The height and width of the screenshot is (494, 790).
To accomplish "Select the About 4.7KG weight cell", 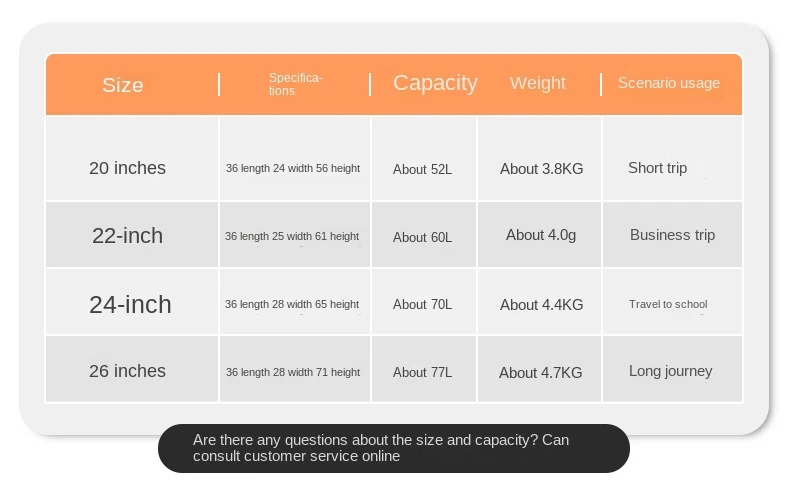I will pyautogui.click(x=540, y=373).
